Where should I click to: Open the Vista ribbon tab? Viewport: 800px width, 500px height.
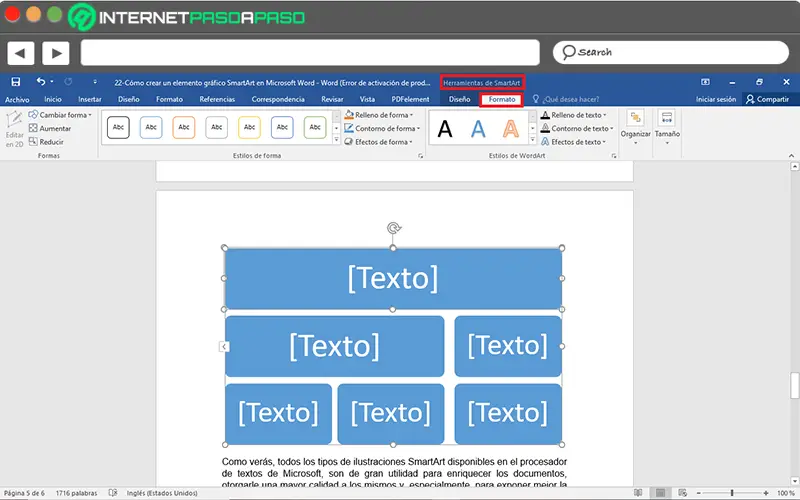tap(367, 99)
